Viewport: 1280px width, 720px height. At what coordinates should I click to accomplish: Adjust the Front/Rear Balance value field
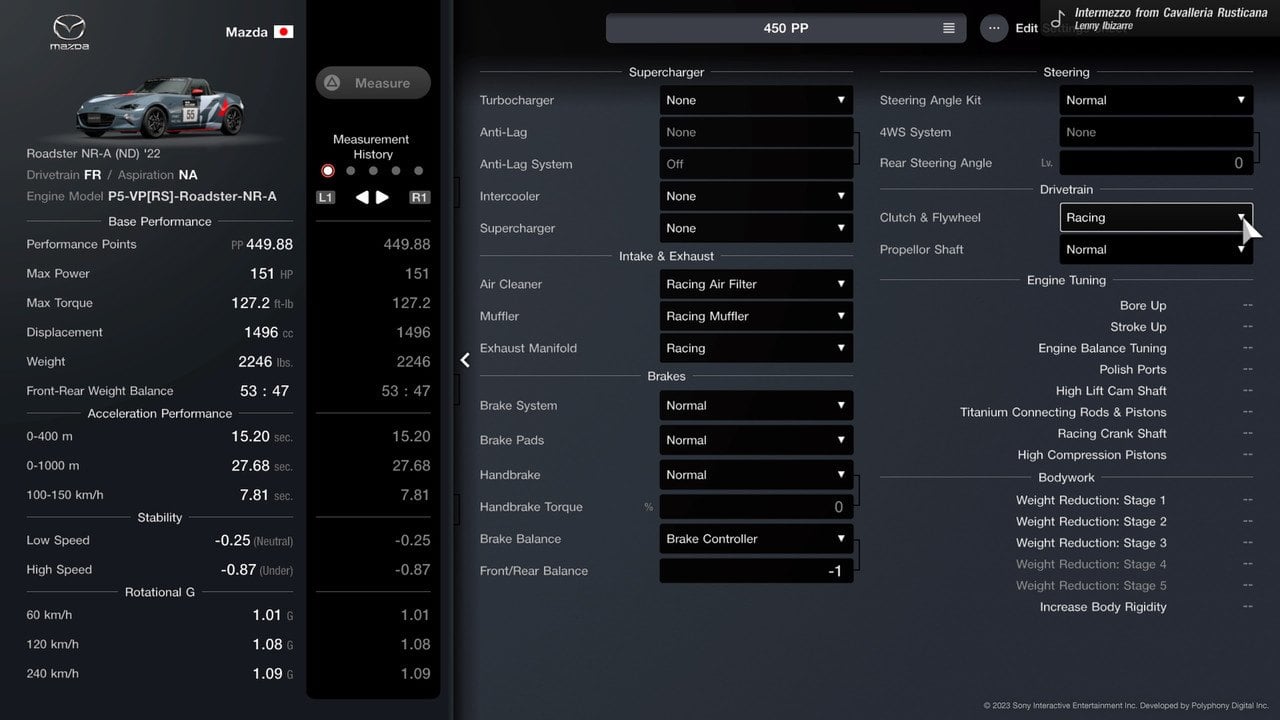point(756,571)
